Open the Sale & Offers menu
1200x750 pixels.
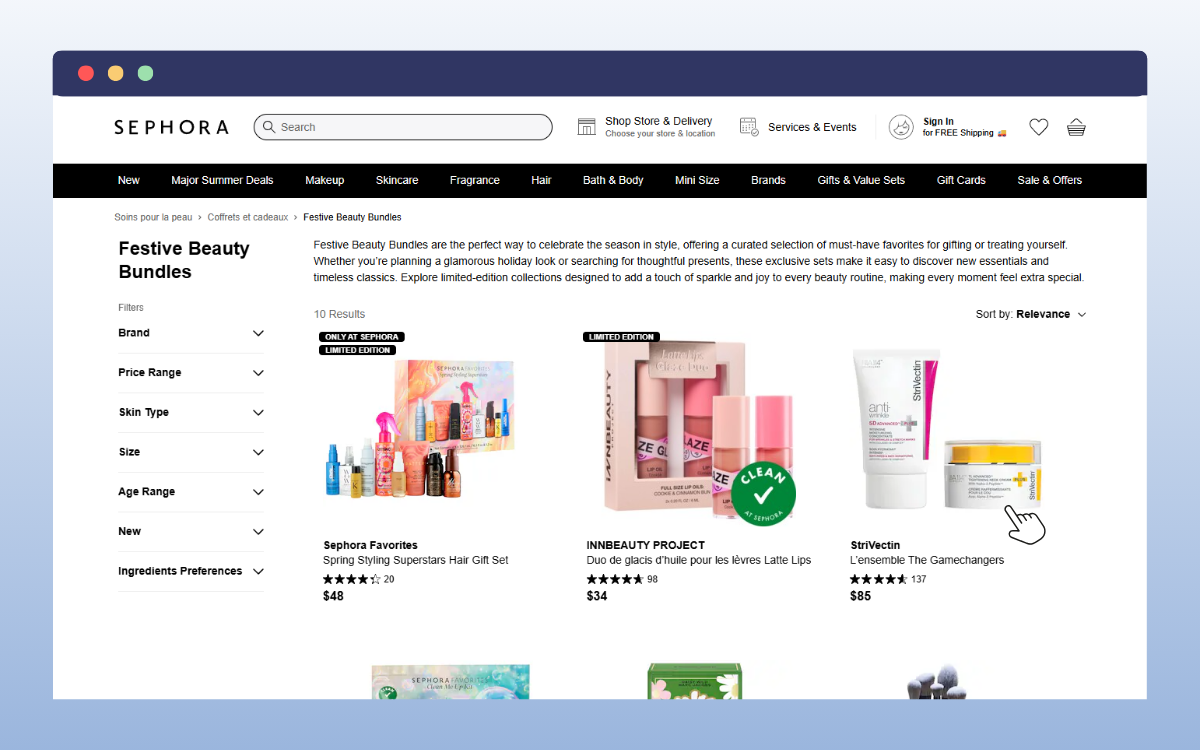(1050, 180)
